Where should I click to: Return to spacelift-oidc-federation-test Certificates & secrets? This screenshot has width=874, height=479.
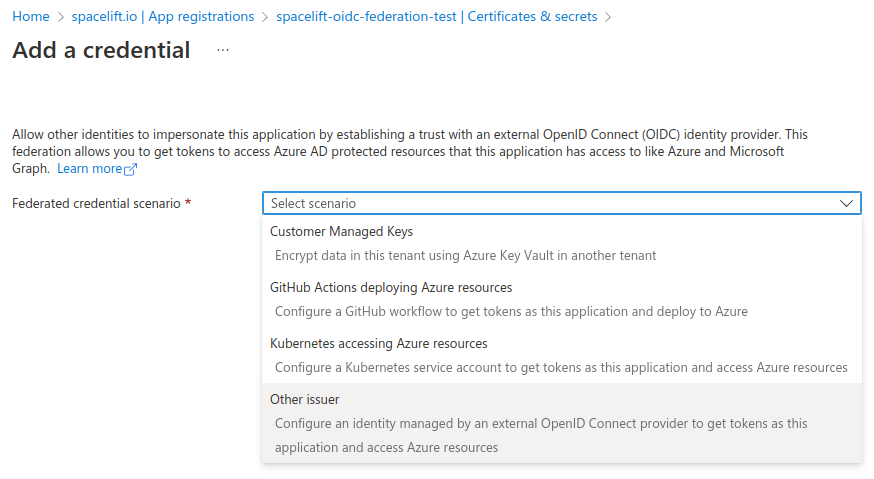[x=436, y=17]
